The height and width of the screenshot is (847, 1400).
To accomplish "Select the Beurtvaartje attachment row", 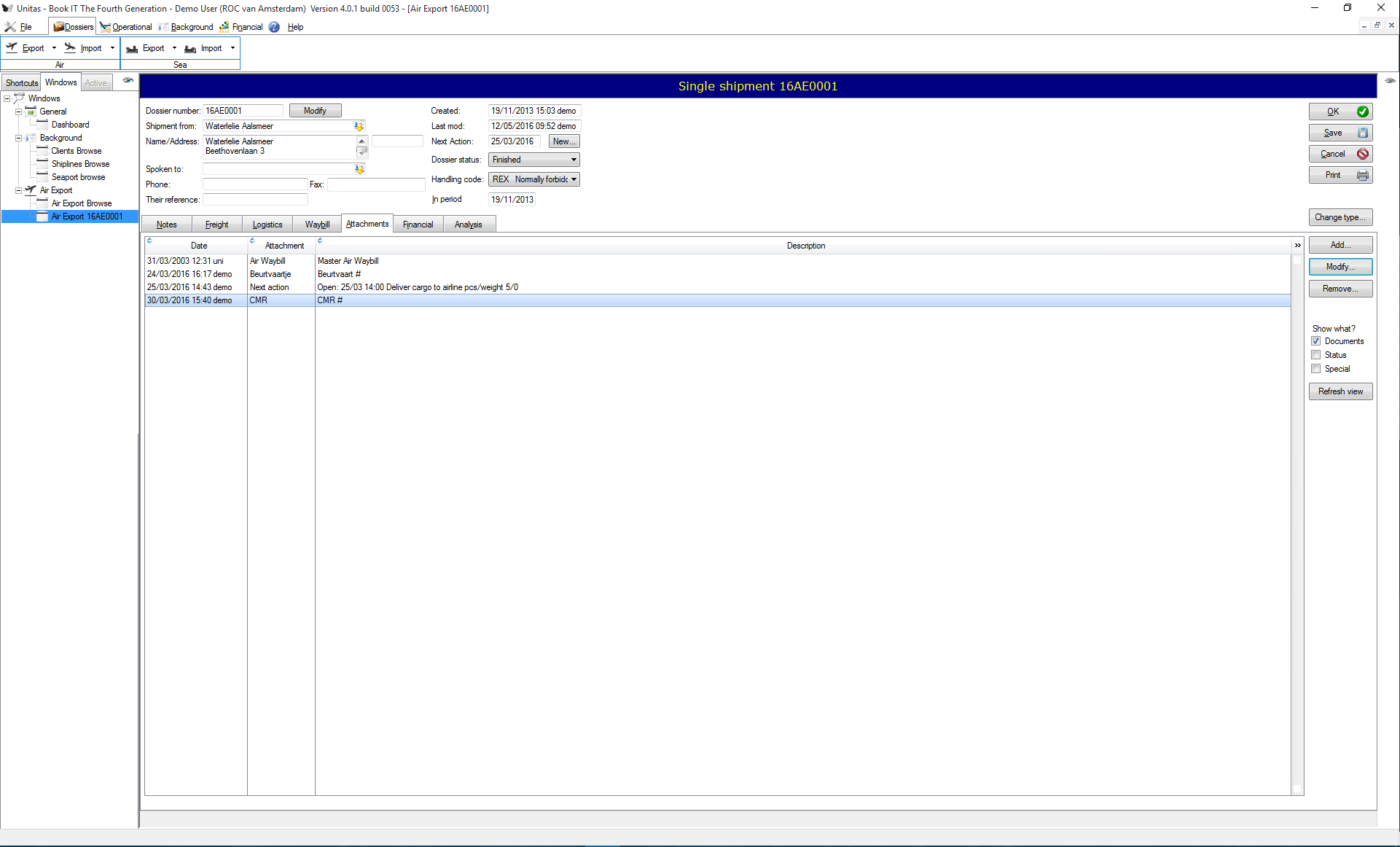I will (270, 274).
